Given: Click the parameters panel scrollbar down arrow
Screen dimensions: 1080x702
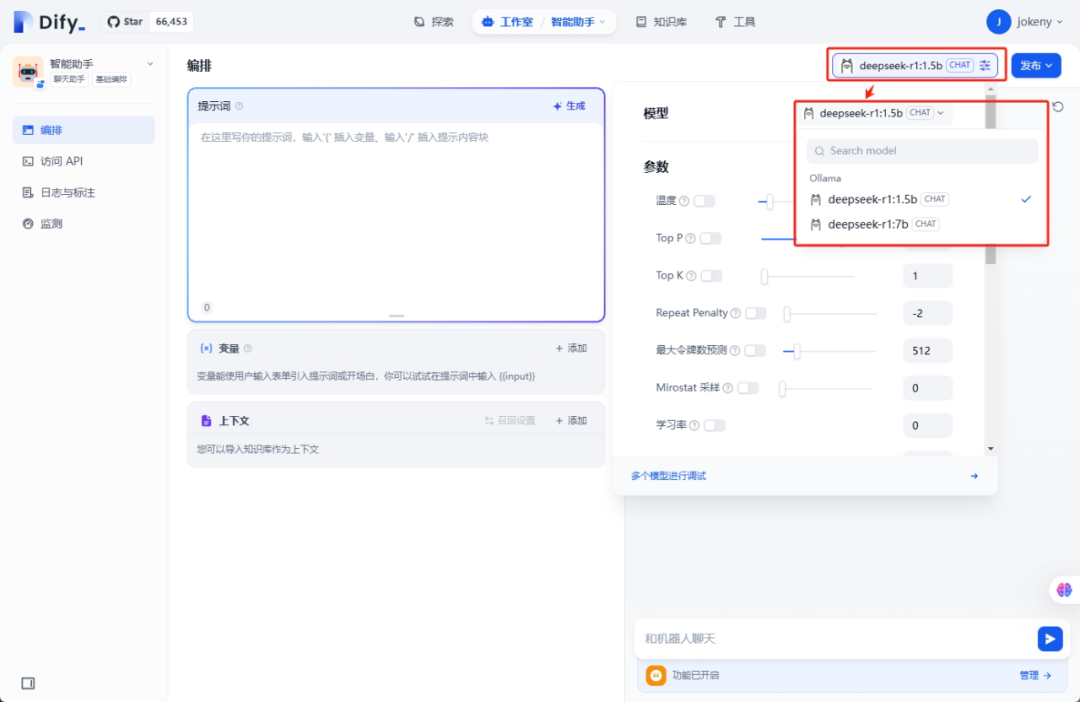Looking at the screenshot, I should click(990, 448).
